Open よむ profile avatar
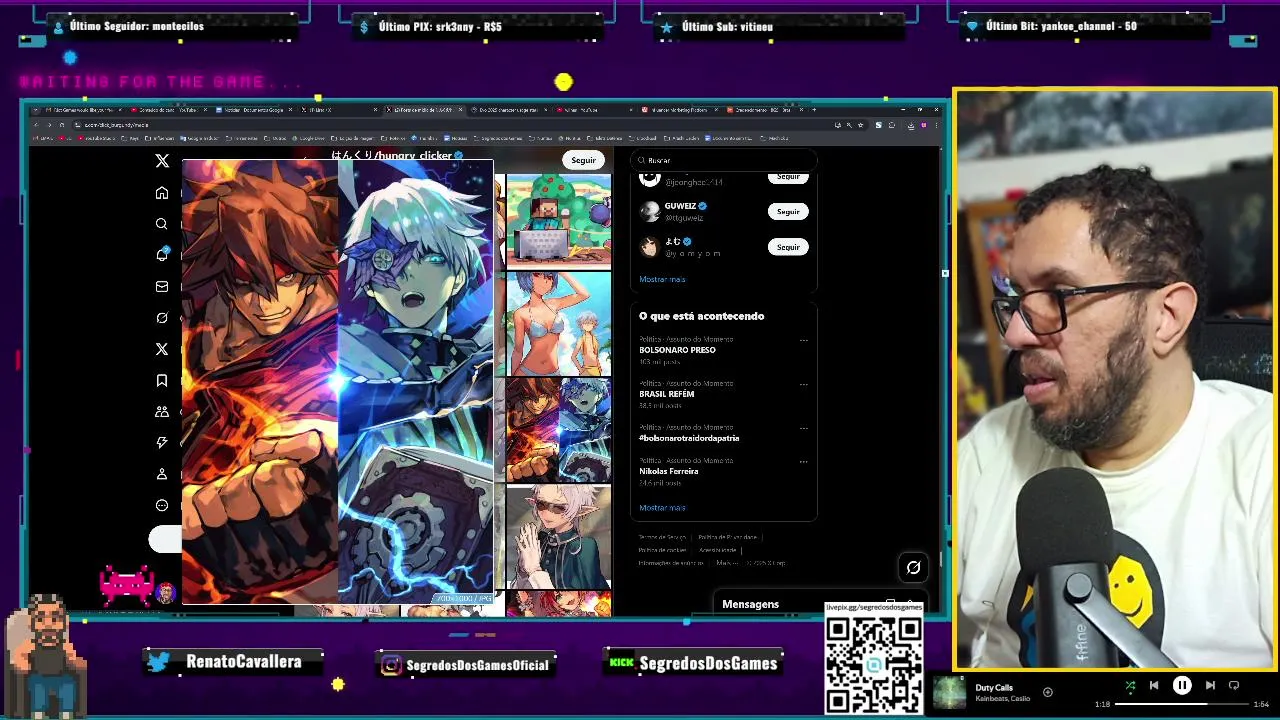The height and width of the screenshot is (720, 1280). (650, 246)
